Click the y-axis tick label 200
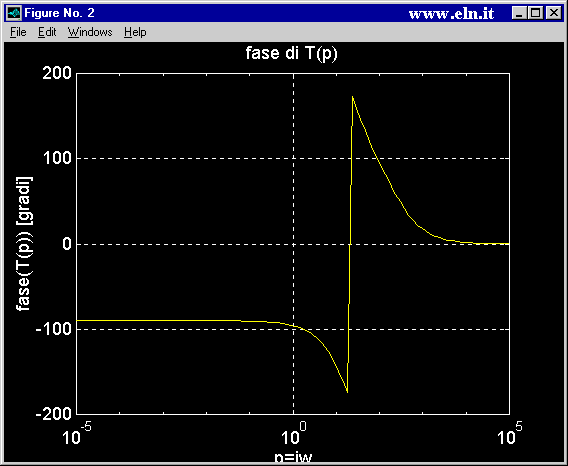The width and height of the screenshot is (568, 466). (x=58, y=74)
